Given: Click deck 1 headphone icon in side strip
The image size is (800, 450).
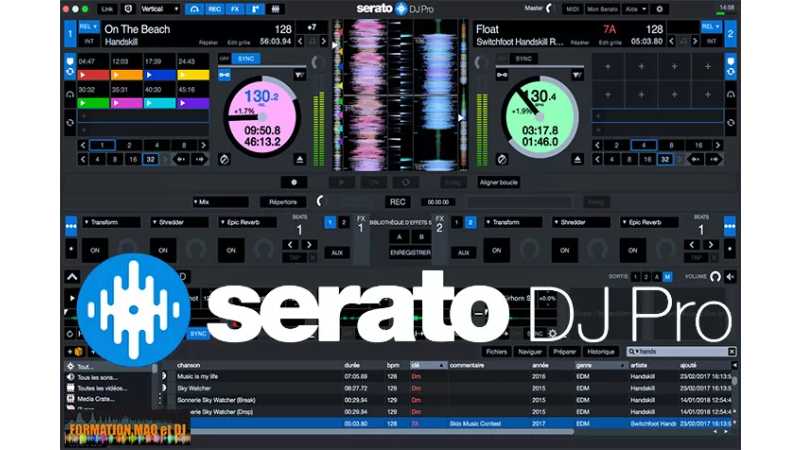Looking at the screenshot, I should (70, 94).
